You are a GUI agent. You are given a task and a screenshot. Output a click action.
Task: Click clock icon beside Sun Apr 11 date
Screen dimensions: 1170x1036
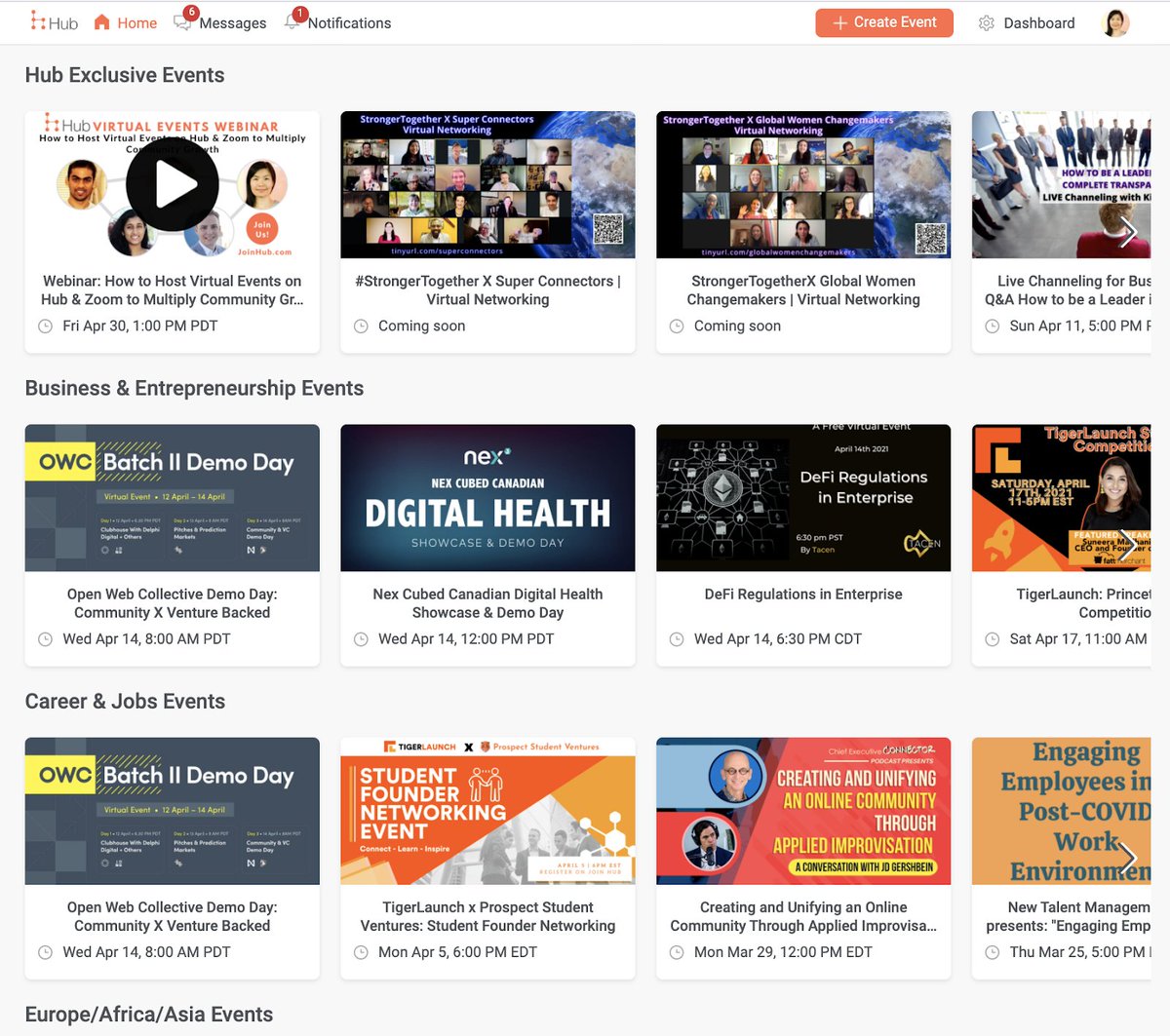(992, 326)
